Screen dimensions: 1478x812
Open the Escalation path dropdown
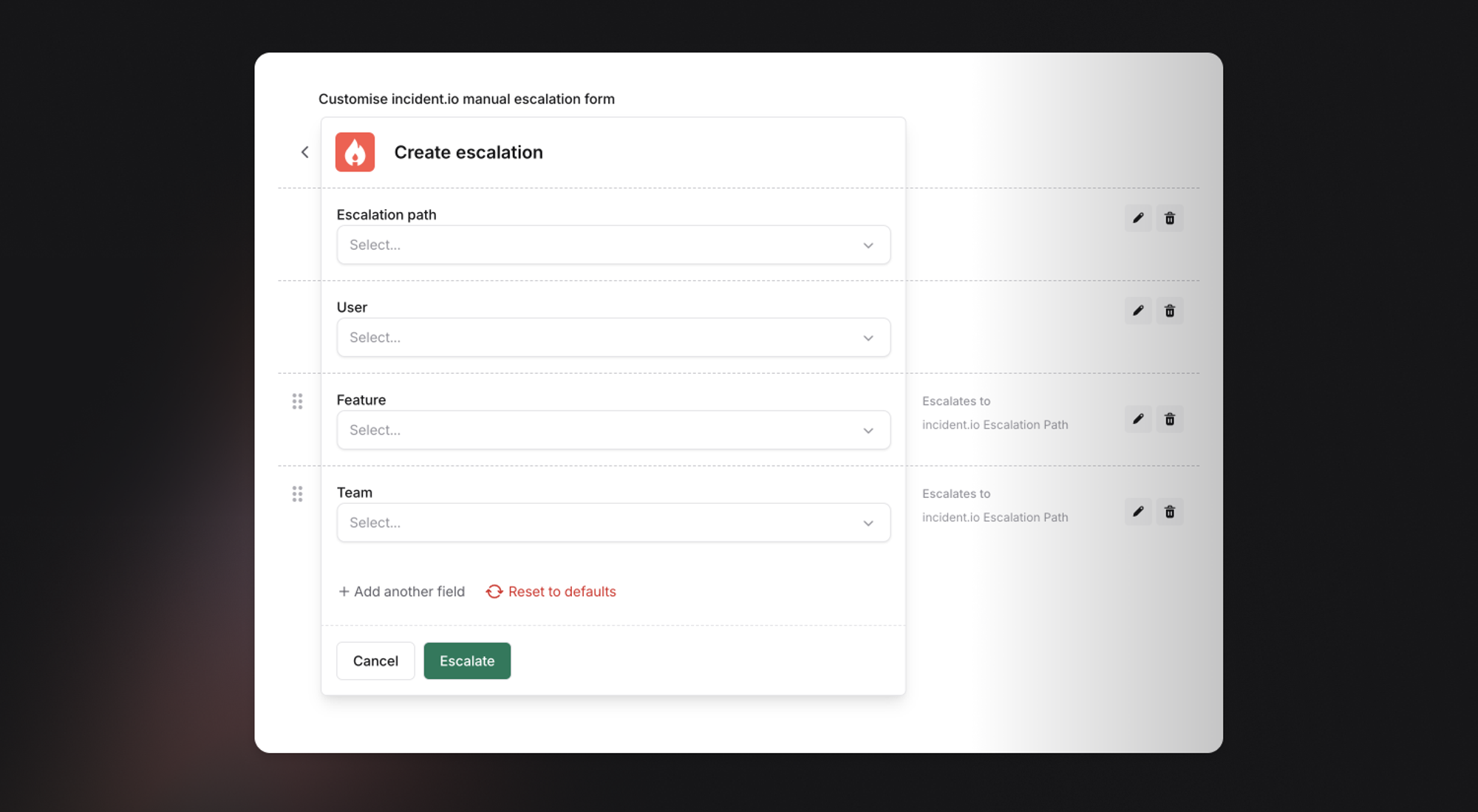pyautogui.click(x=613, y=245)
